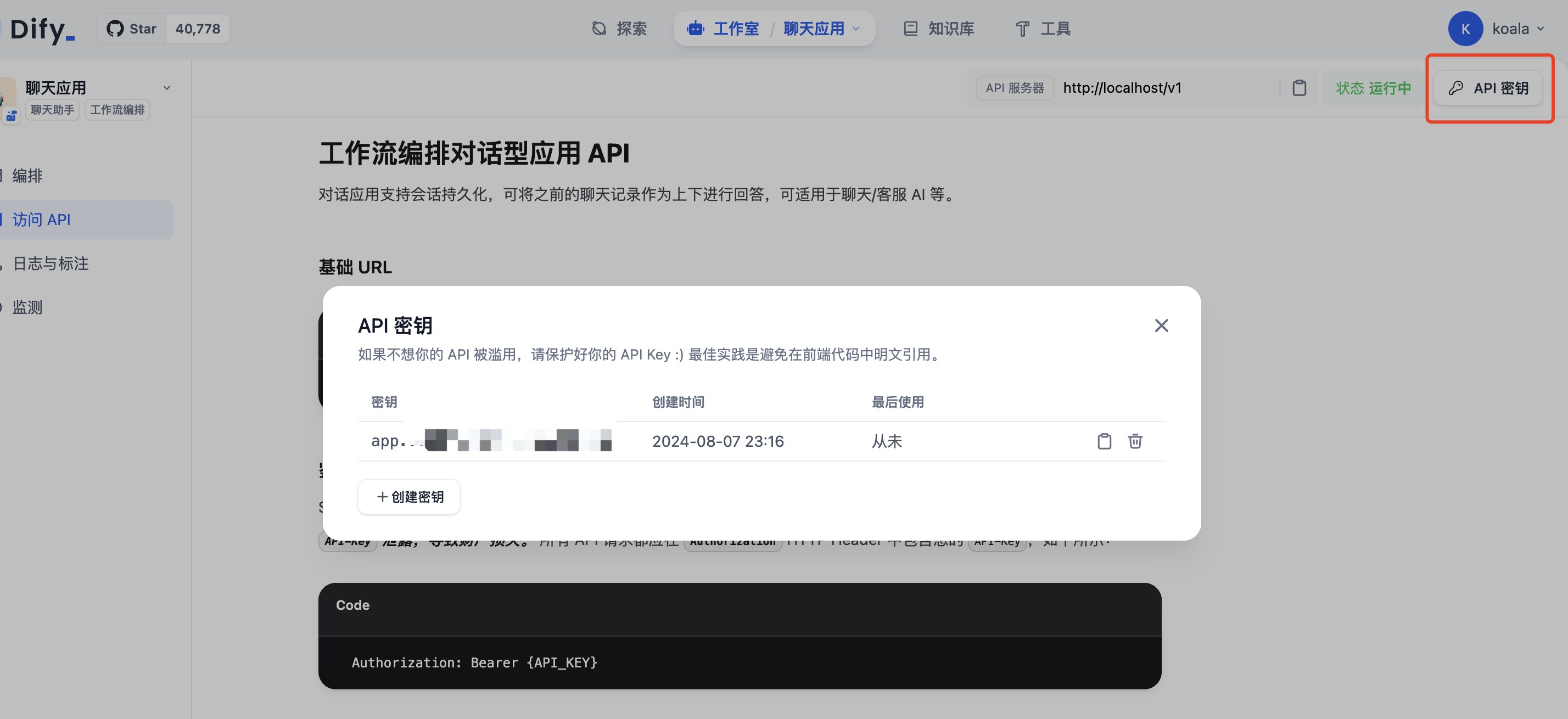Click the K user avatar
The width and height of the screenshot is (1568, 719).
[1465, 29]
